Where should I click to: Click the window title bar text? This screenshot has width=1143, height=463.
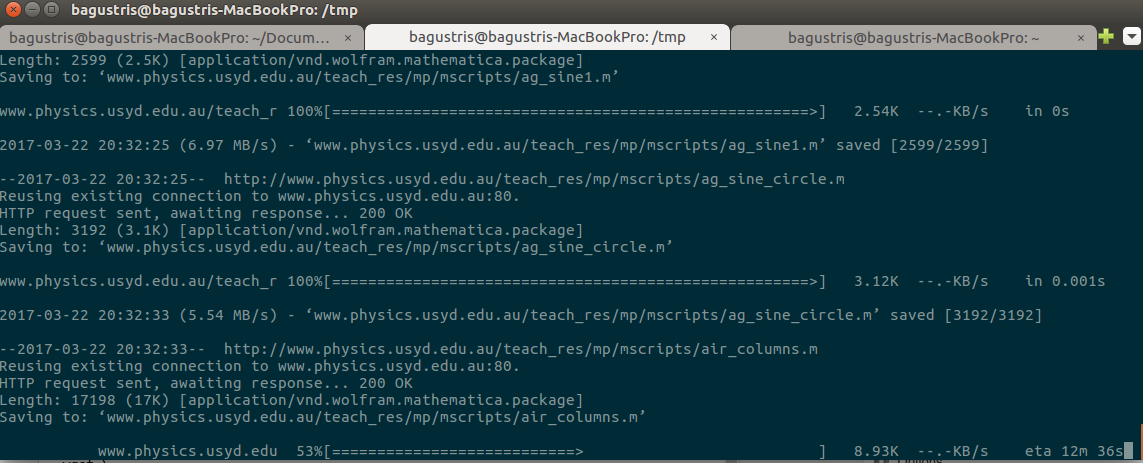point(214,10)
